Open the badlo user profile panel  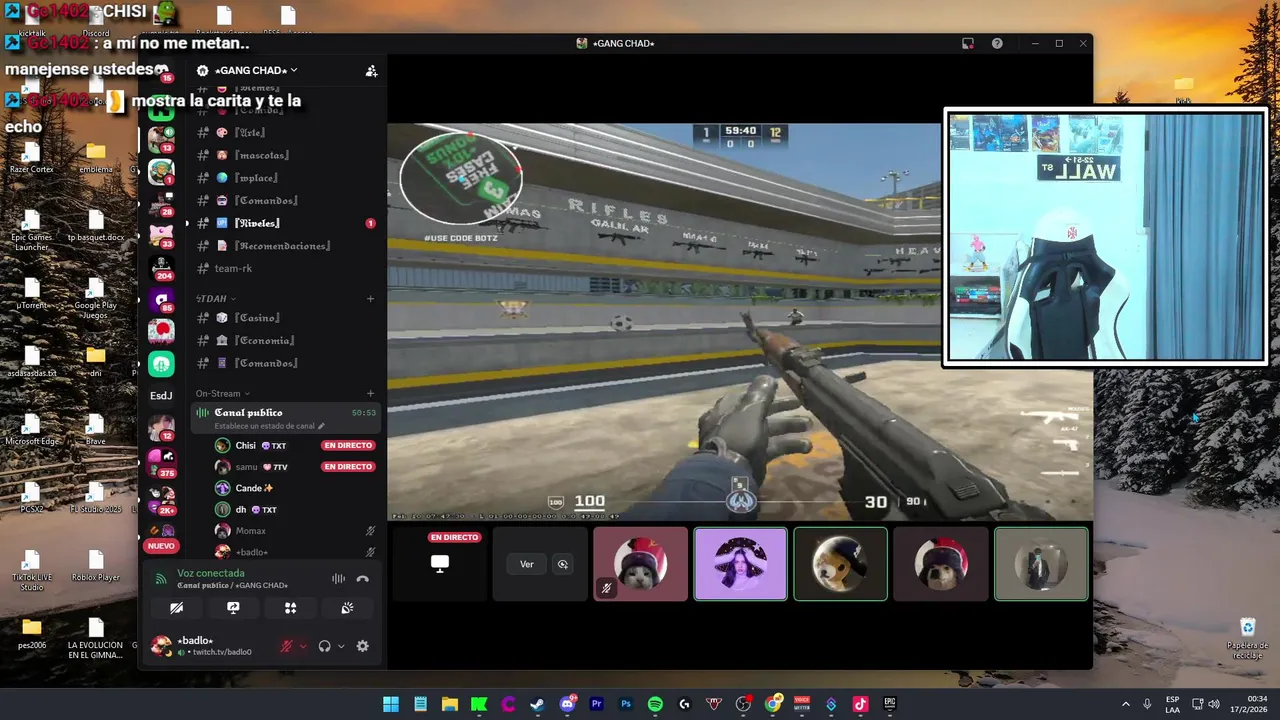point(212,646)
